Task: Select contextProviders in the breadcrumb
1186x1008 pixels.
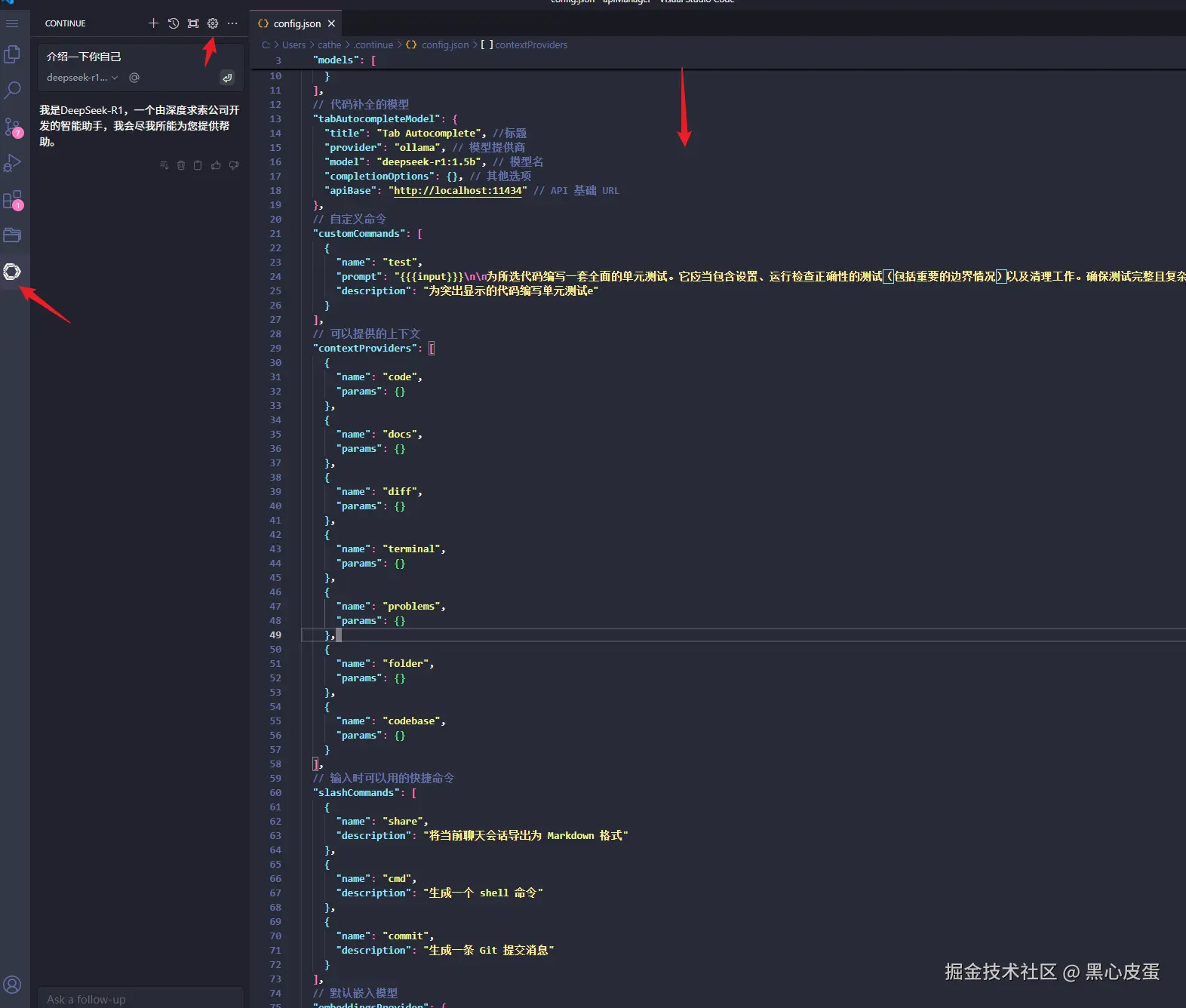Action: (x=531, y=45)
